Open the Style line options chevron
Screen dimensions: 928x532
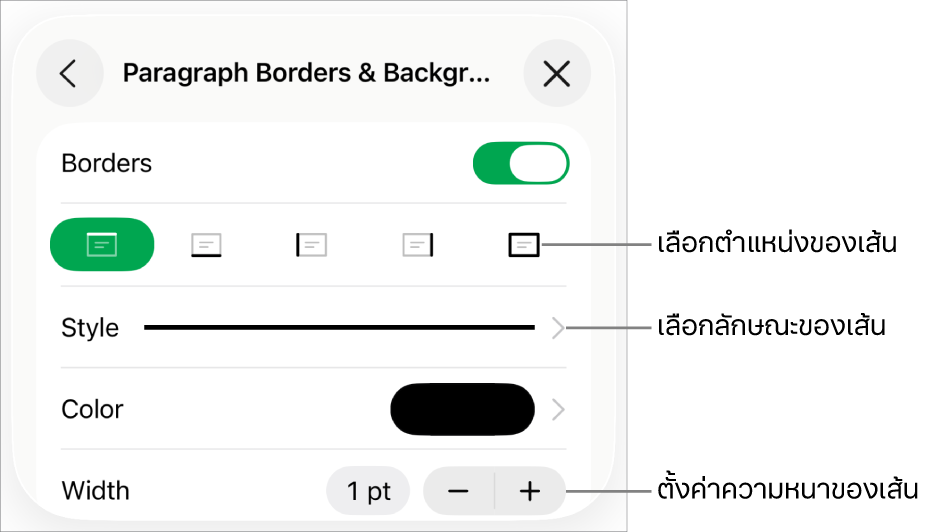tap(558, 327)
